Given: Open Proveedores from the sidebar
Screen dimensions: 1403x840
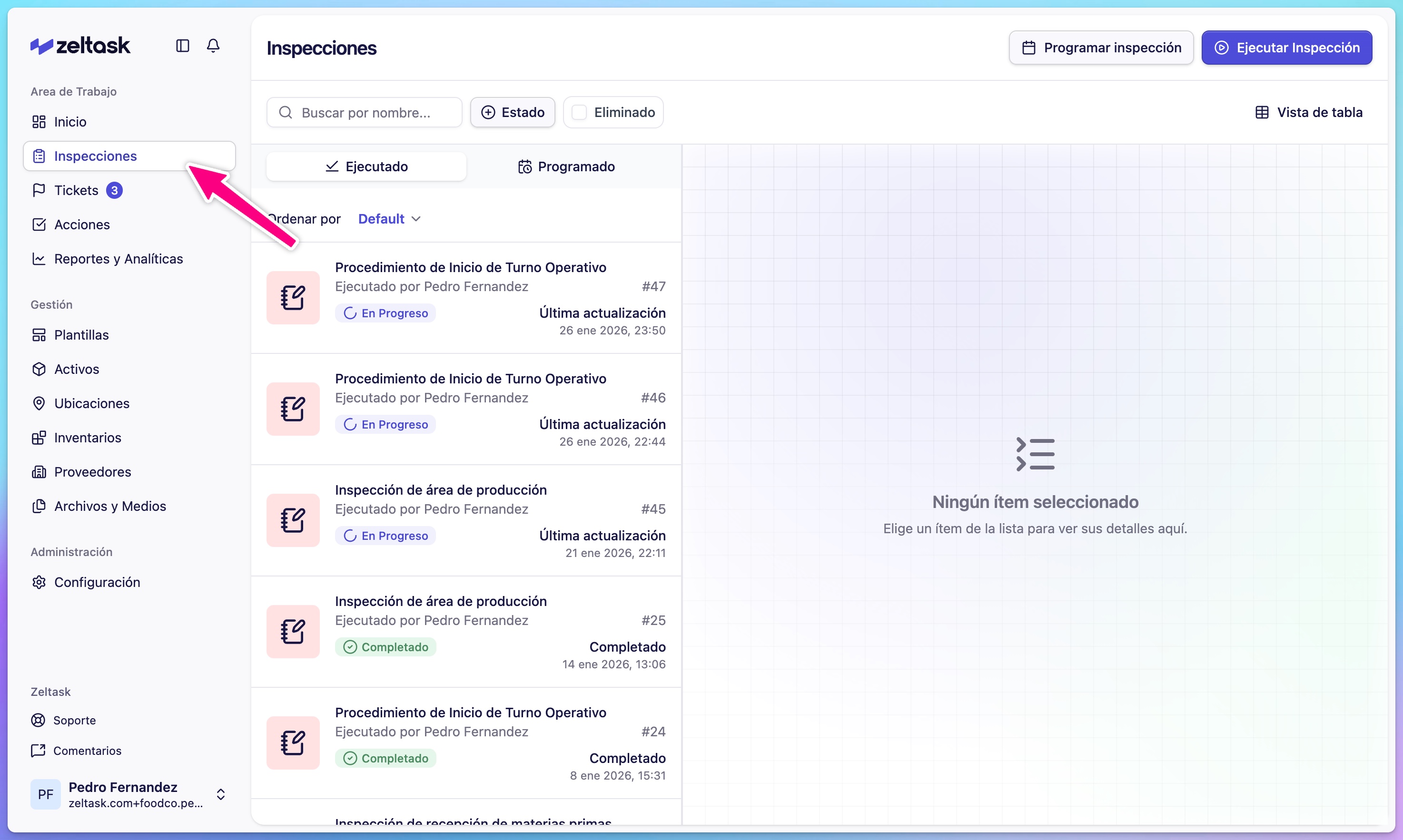Looking at the screenshot, I should click(92, 471).
